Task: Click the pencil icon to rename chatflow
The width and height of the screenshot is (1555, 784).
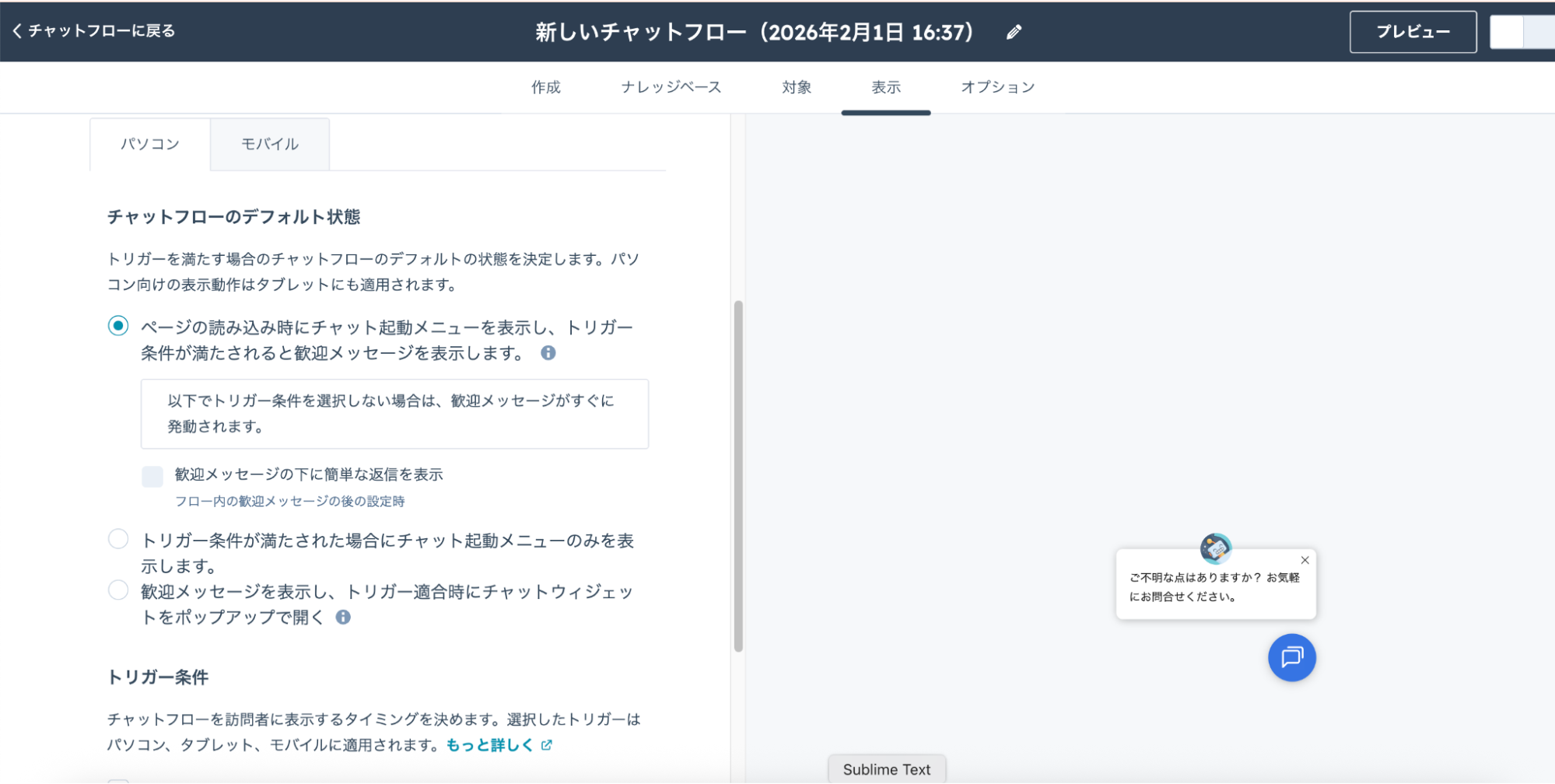Action: (x=1014, y=32)
